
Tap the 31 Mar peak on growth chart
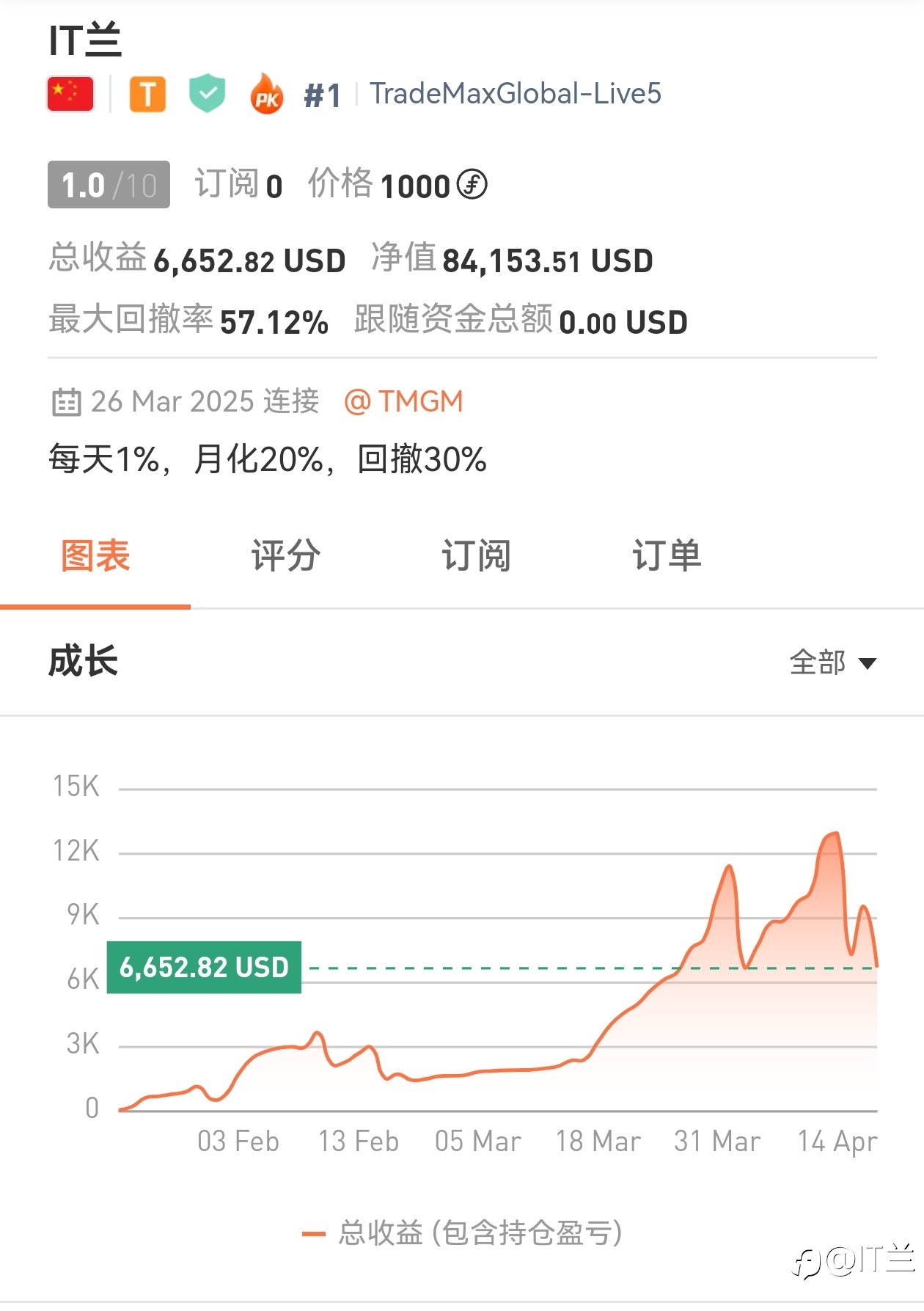(x=729, y=868)
